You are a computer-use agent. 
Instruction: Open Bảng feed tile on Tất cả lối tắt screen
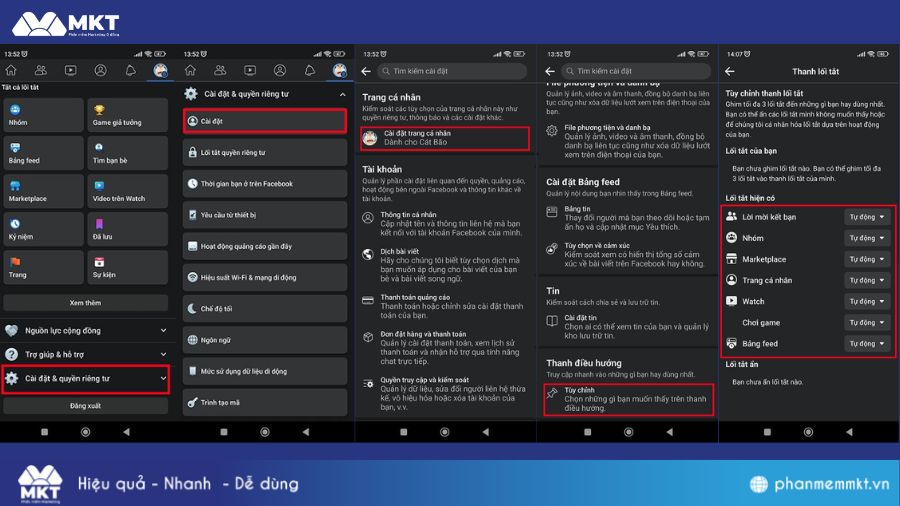click(43, 153)
